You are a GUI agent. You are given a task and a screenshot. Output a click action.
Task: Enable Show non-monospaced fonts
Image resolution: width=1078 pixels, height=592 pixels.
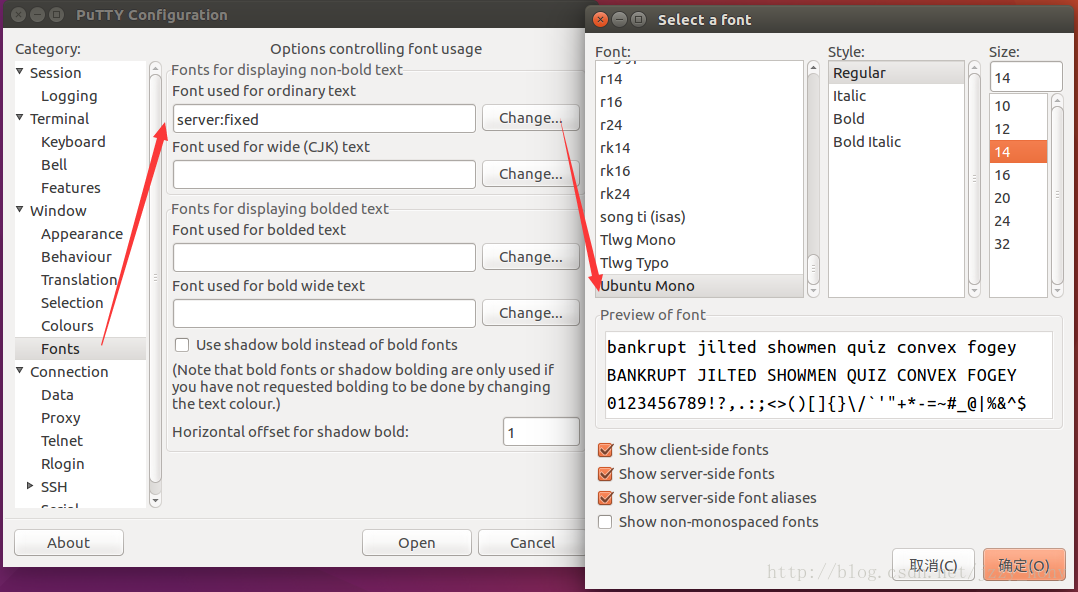tap(605, 522)
